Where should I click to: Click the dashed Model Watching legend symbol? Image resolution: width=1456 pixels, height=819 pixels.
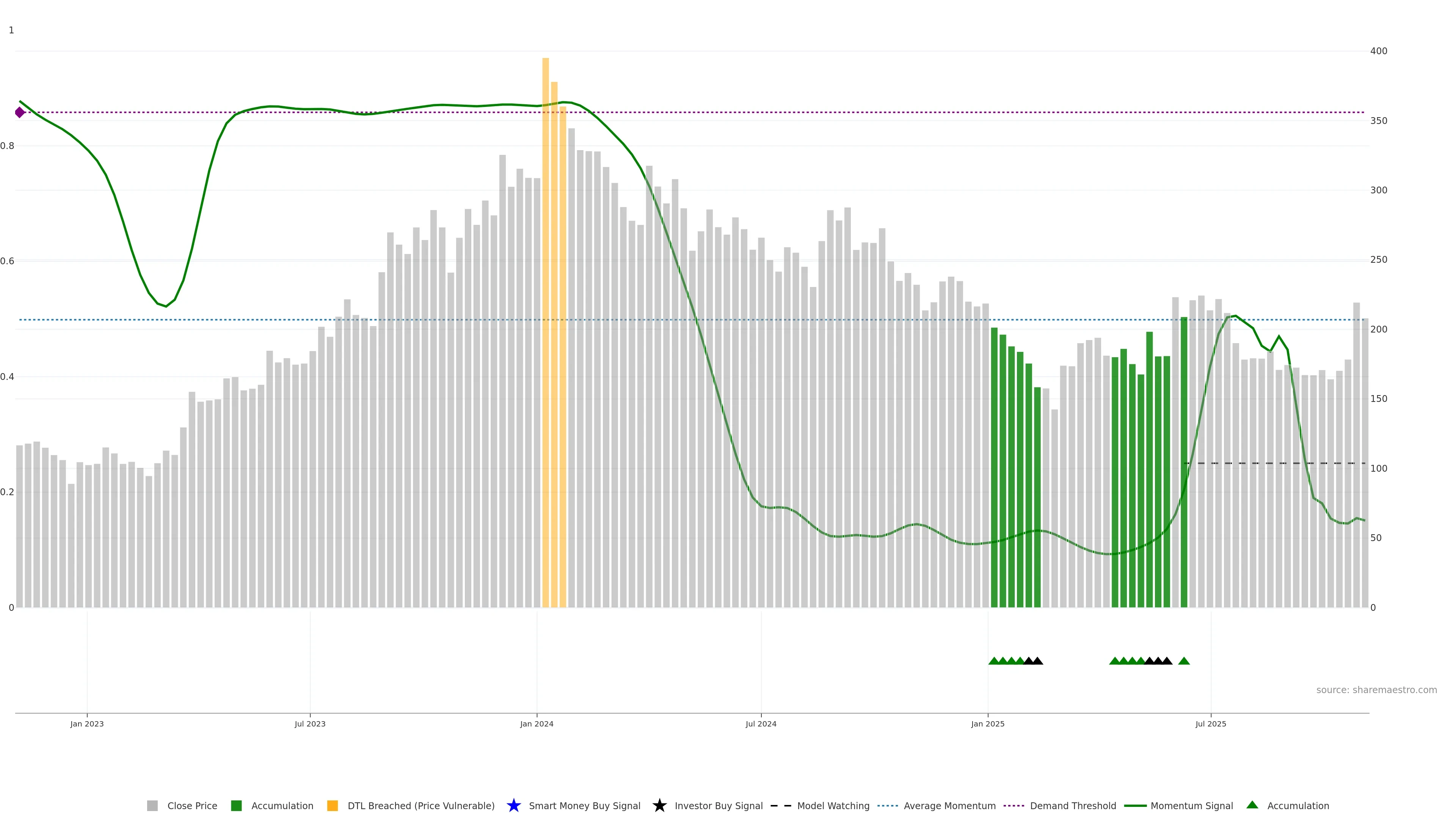(x=781, y=805)
